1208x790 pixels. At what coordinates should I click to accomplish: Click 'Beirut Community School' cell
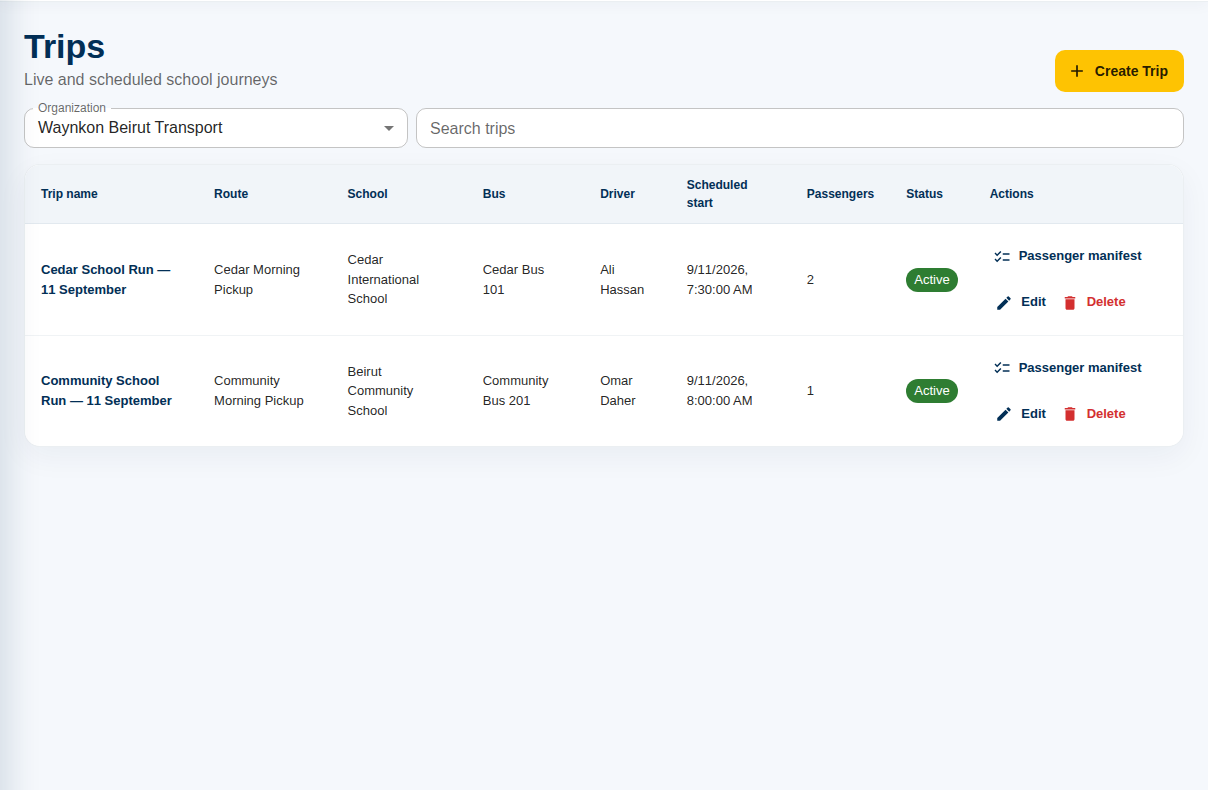click(x=380, y=391)
